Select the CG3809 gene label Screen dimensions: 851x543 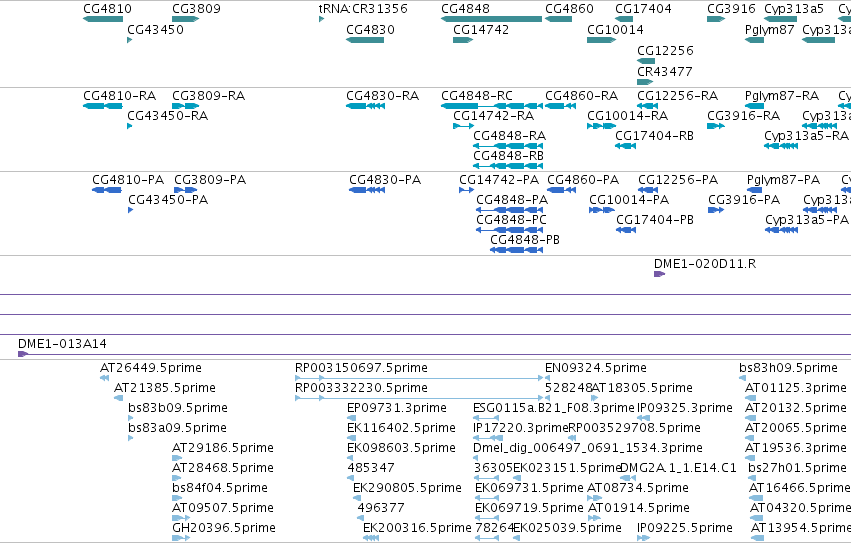196,9
